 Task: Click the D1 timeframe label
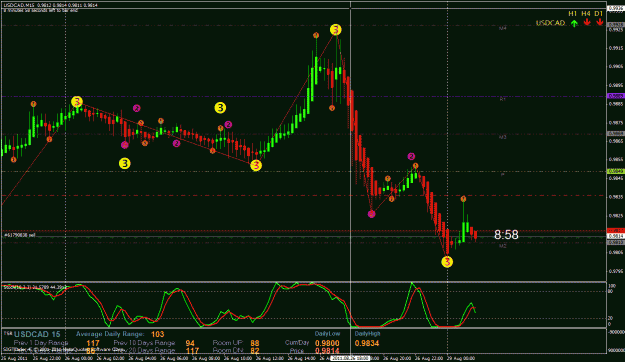pos(599,14)
